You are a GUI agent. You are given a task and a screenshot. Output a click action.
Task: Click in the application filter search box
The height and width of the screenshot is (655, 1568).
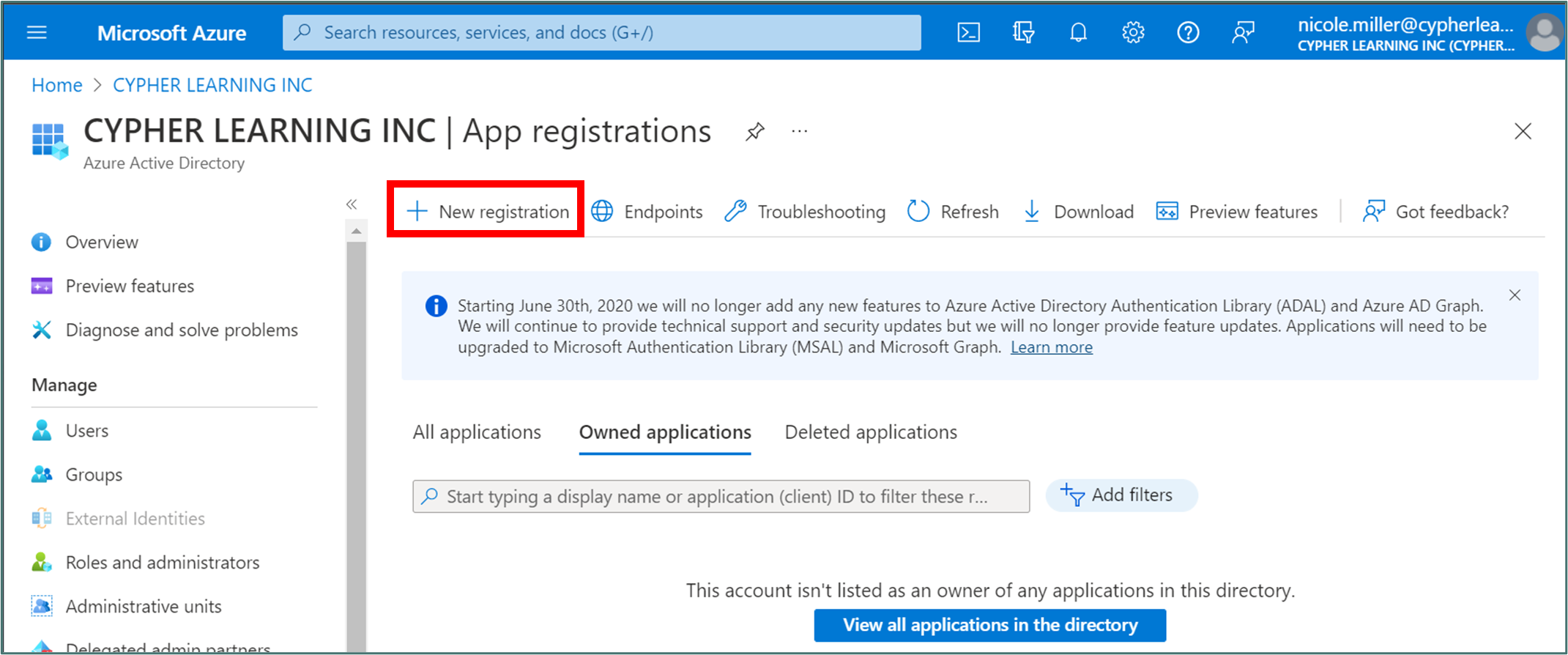tap(721, 497)
